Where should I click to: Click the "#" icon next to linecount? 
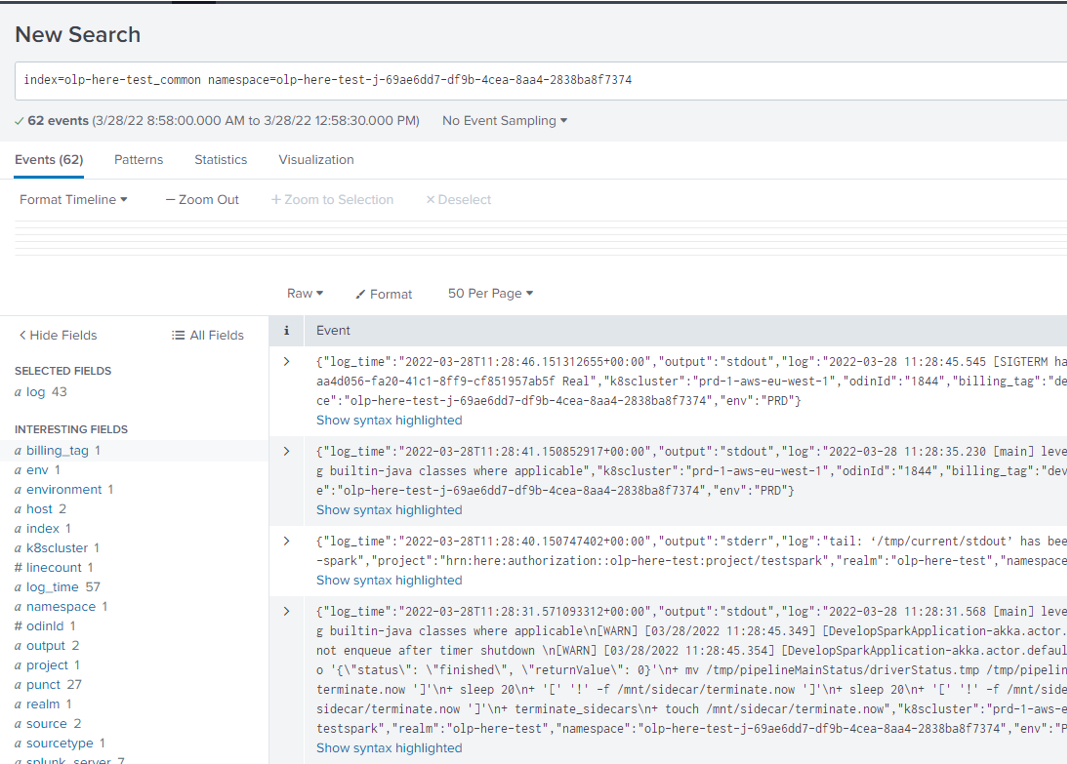(18, 567)
